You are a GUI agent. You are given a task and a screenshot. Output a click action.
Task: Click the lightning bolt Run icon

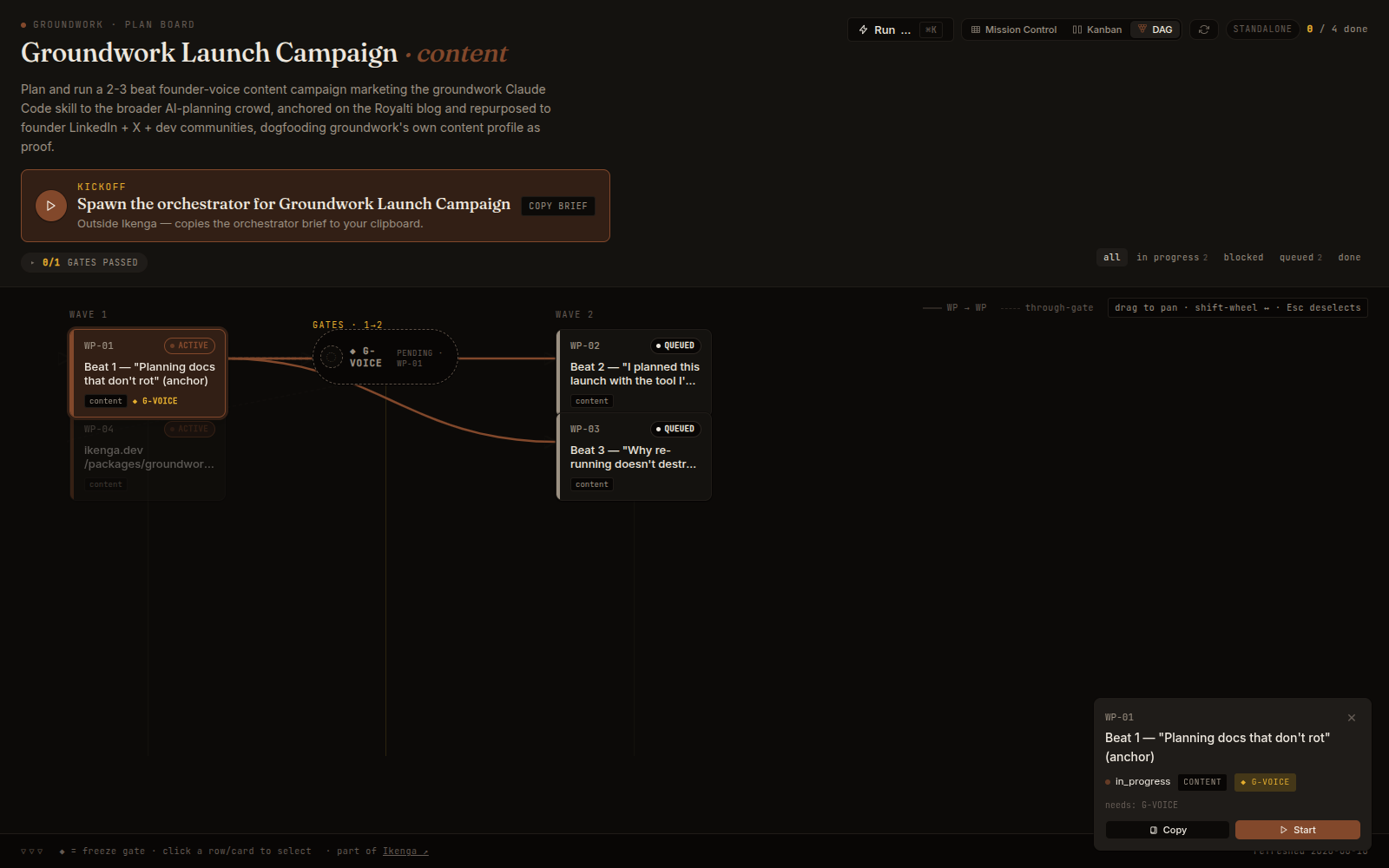click(x=863, y=30)
